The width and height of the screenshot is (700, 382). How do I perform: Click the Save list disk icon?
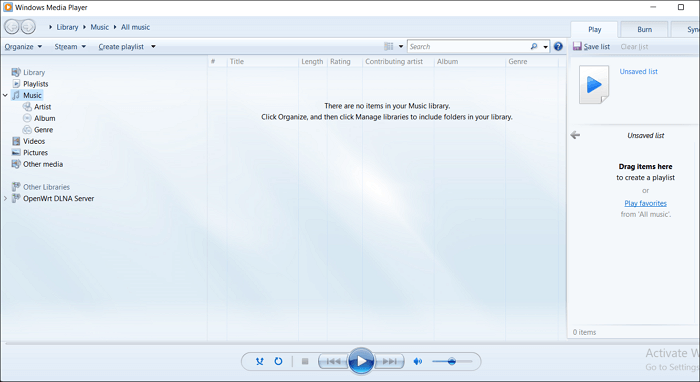click(577, 46)
